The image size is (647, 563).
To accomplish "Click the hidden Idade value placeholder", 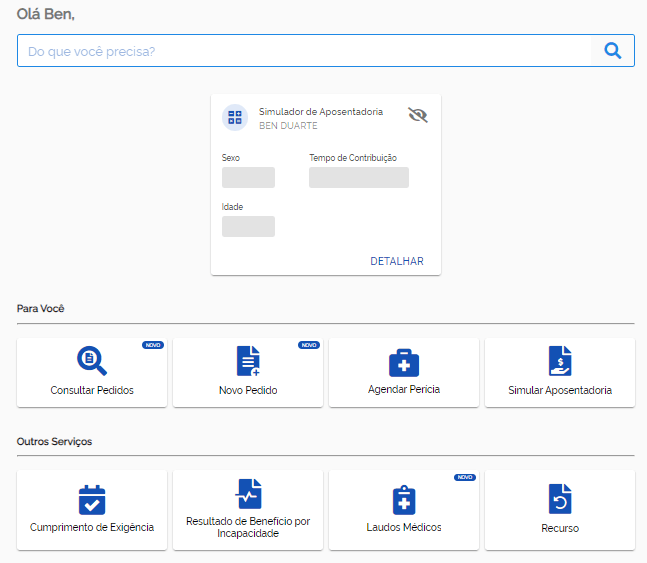I will 248,226.
